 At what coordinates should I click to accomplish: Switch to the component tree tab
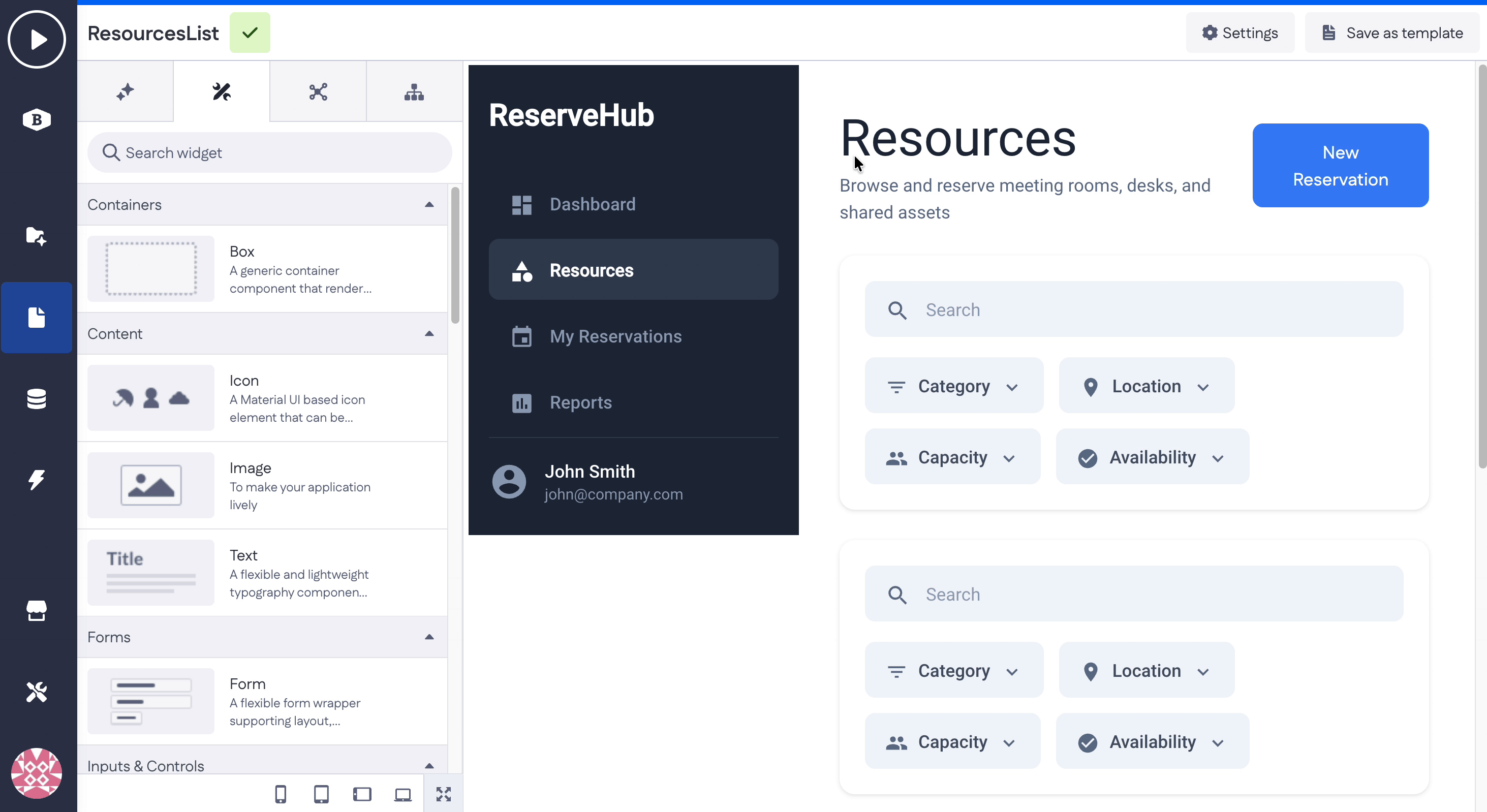tap(415, 91)
